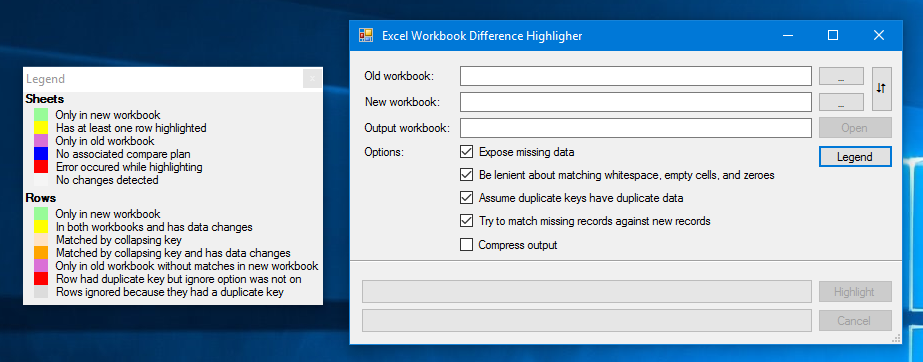Click Rows ignored because they had a duplicate key

(170, 292)
